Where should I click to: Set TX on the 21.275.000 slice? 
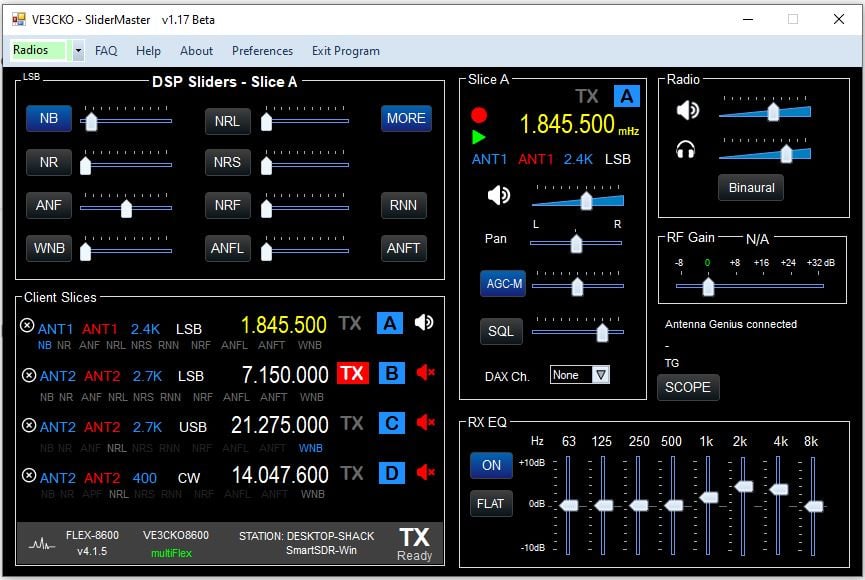coord(351,423)
